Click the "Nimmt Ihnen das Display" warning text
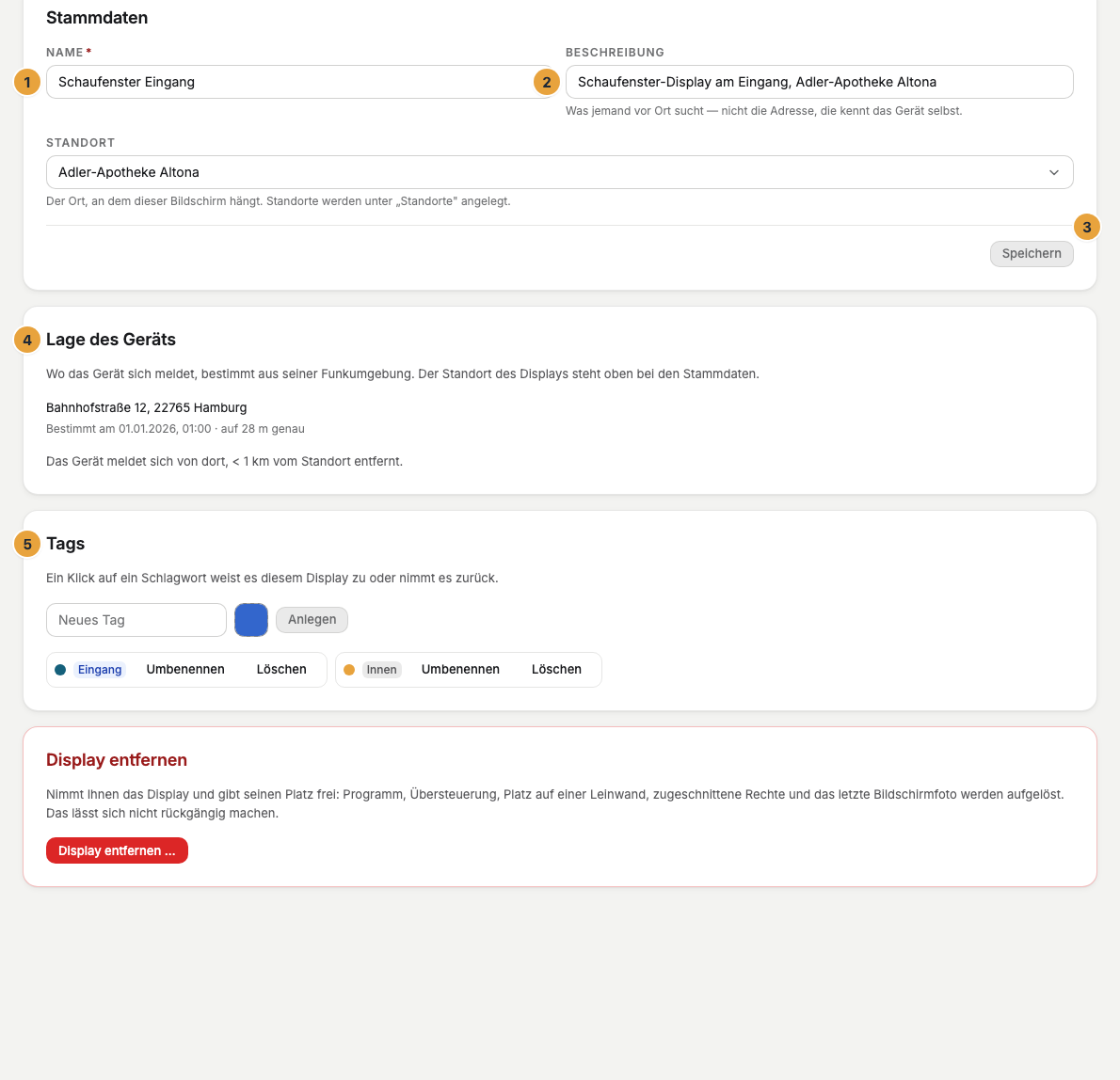This screenshot has width=1120, height=1080. point(555,803)
